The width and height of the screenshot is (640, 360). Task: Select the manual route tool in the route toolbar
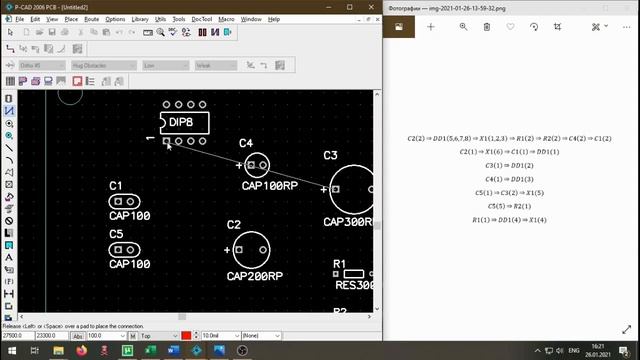(10, 49)
